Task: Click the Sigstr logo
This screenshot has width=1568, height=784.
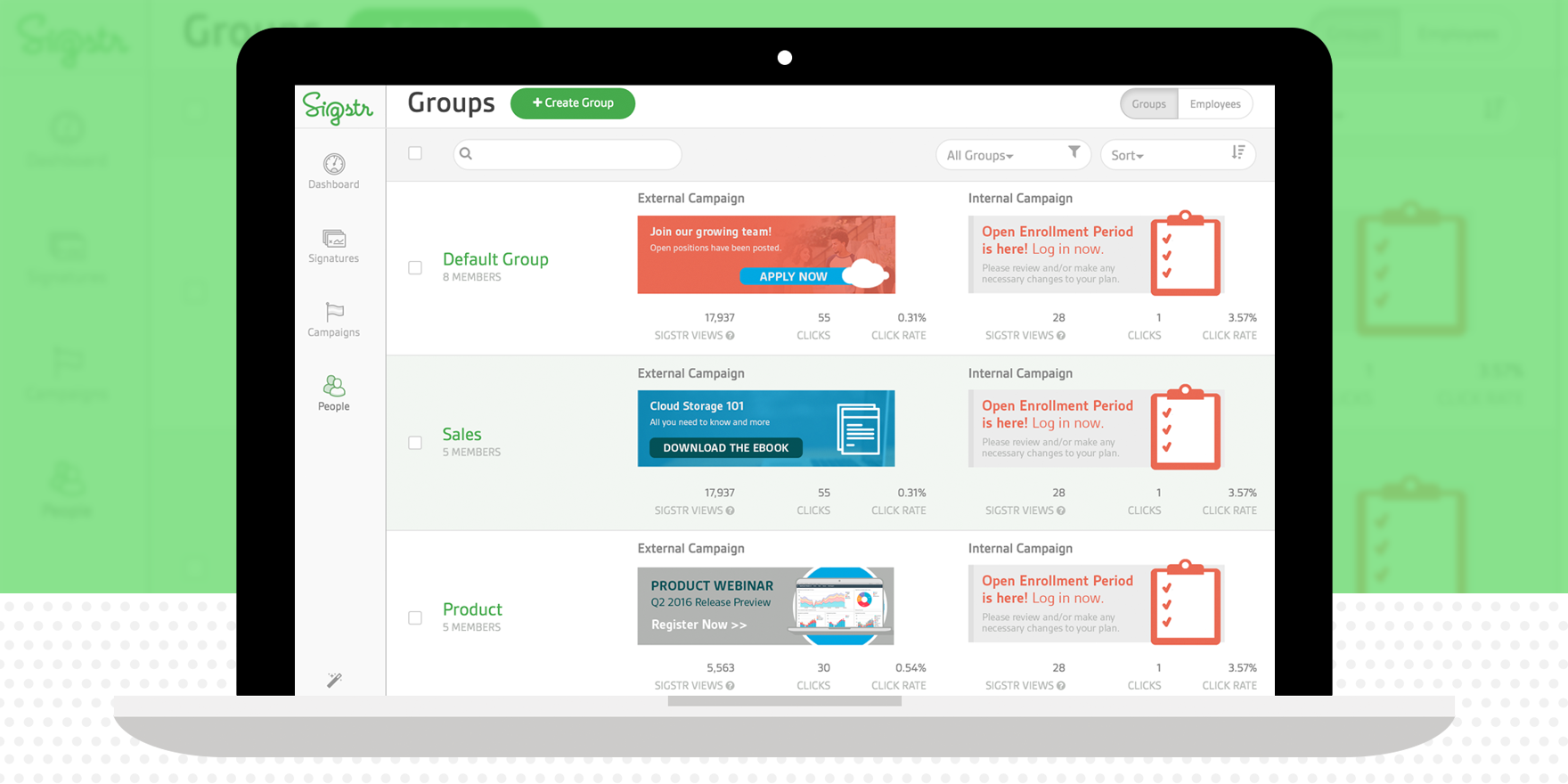Action: click(338, 108)
